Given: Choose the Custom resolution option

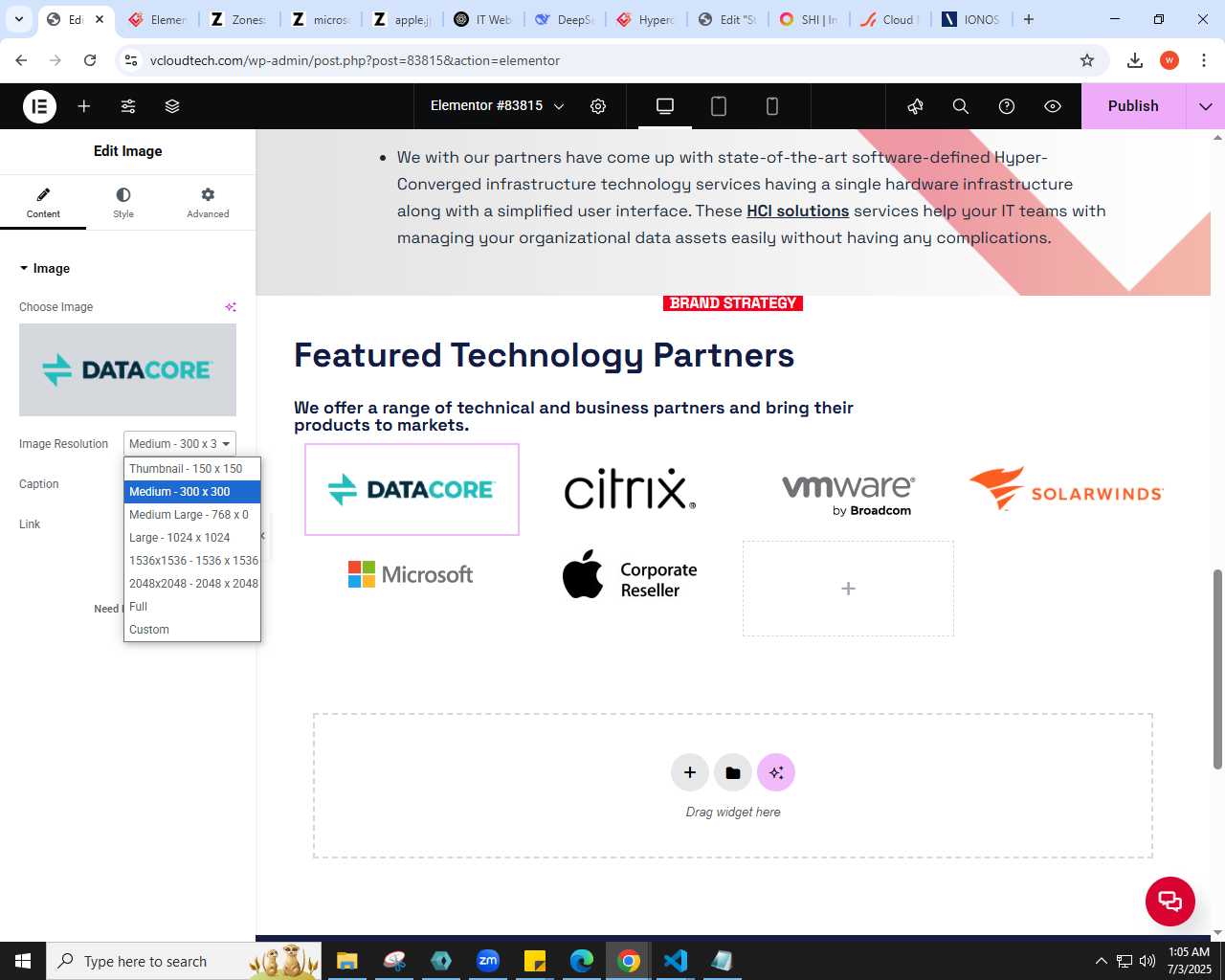Looking at the screenshot, I should pyautogui.click(x=192, y=630).
